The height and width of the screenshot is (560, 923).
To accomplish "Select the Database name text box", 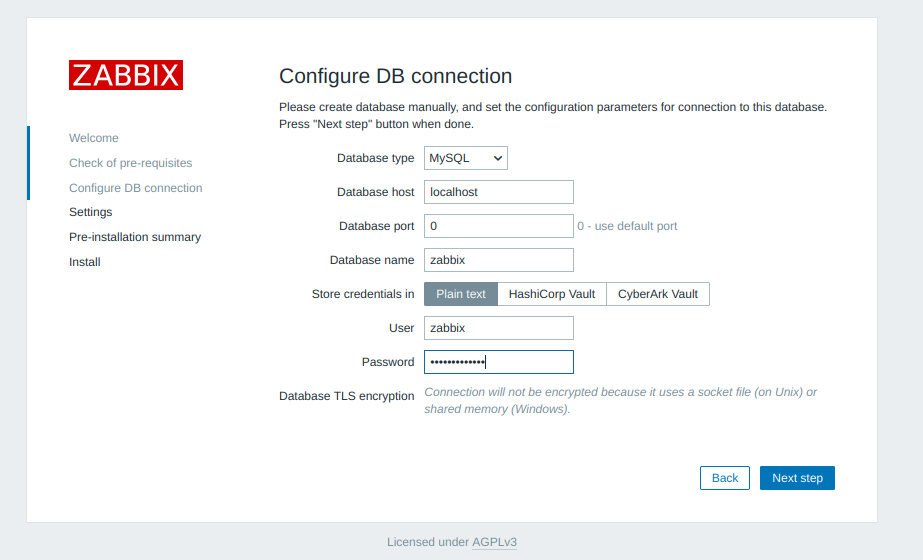I will tap(498, 260).
